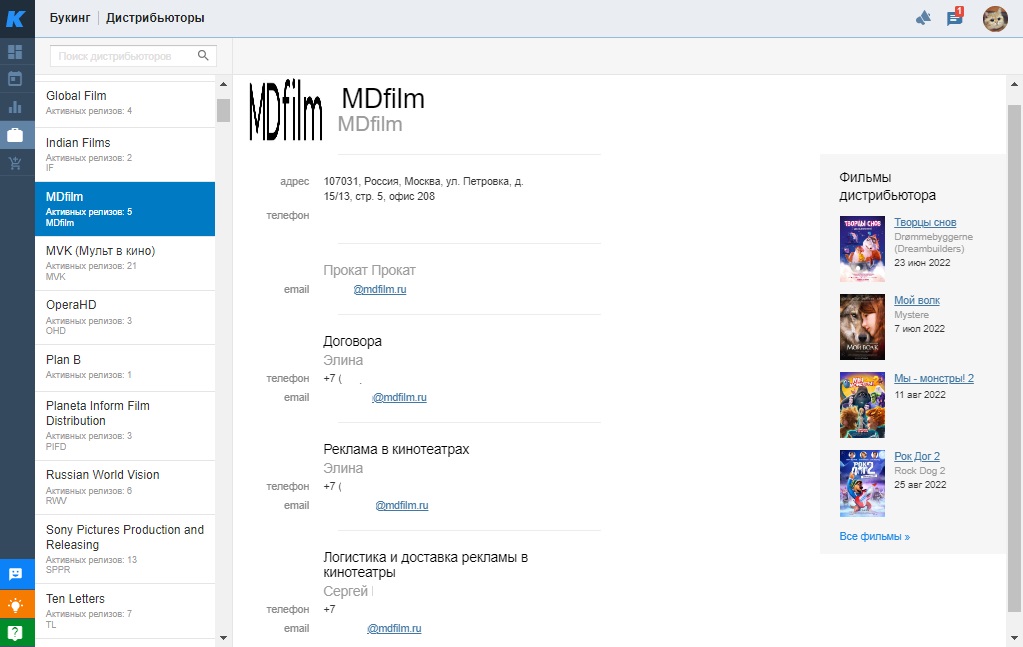Click the distributor list scrollbar thumb
Viewport: 1023px width, 647px height.
tap(223, 110)
